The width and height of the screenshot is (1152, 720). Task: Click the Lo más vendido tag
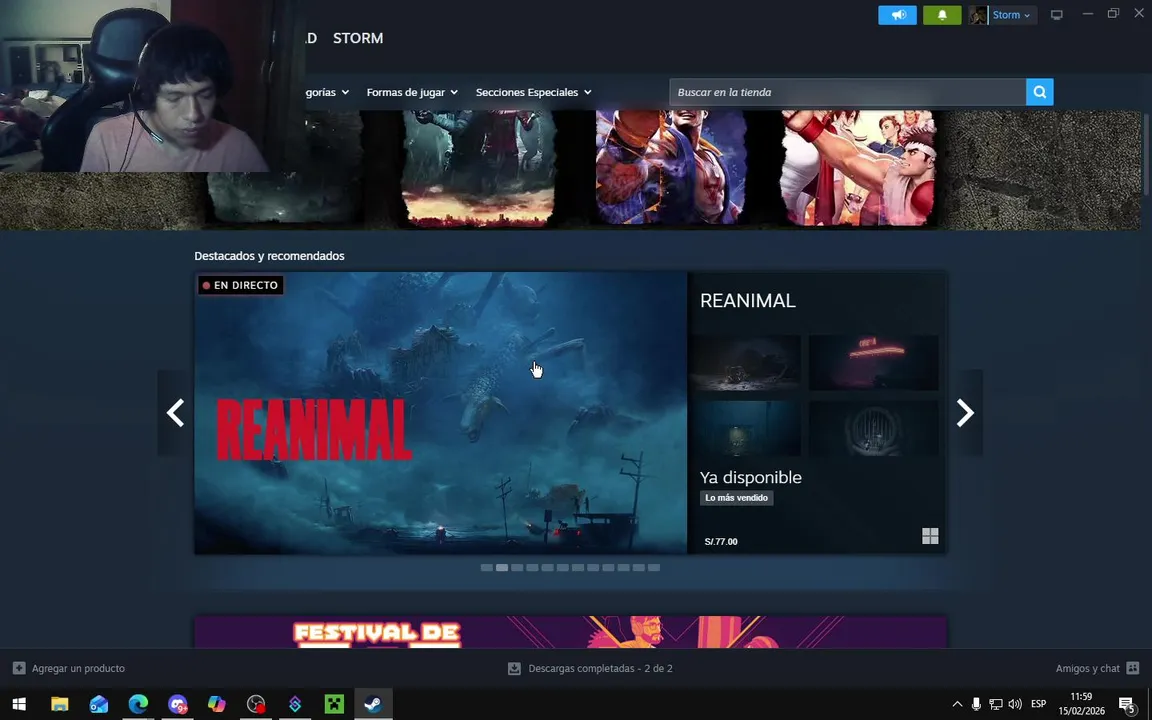[736, 498]
